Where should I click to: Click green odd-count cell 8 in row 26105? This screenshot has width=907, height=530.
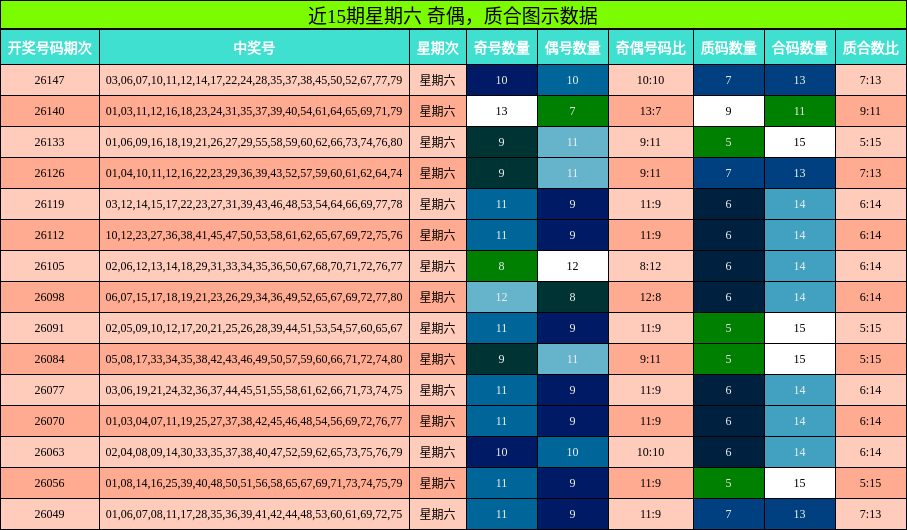502,266
